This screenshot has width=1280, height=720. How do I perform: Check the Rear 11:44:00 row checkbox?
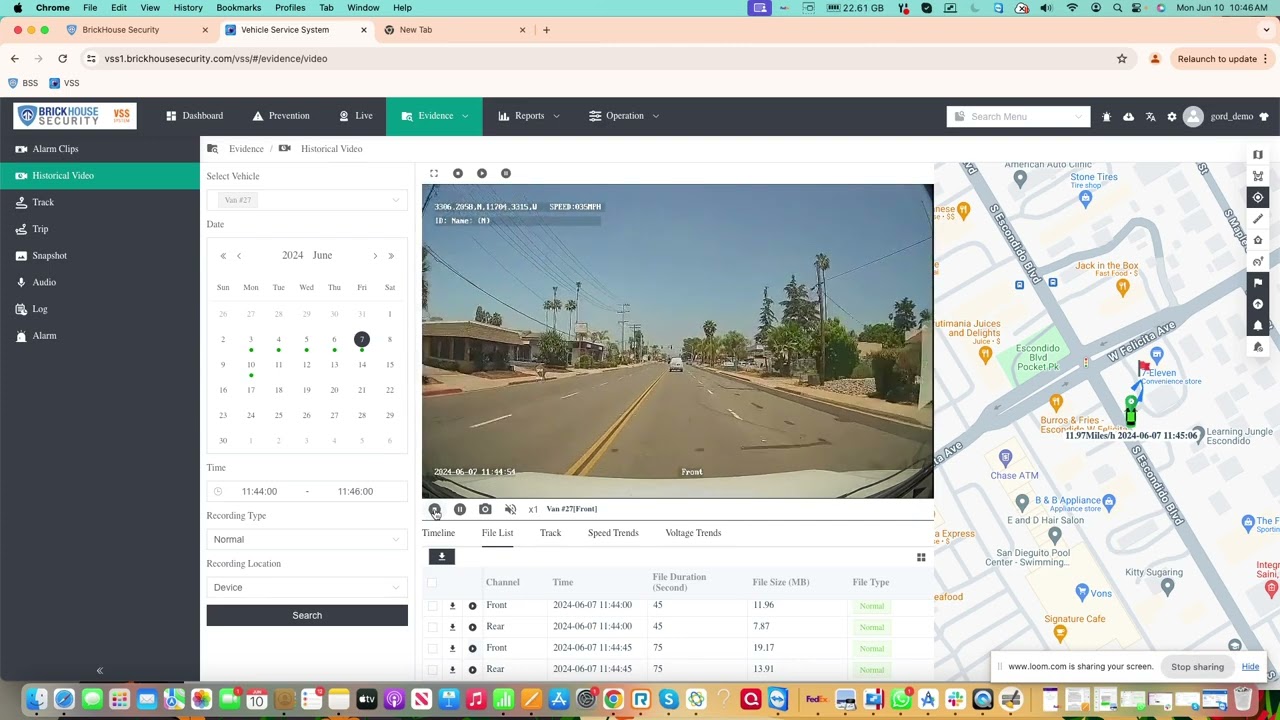point(432,627)
